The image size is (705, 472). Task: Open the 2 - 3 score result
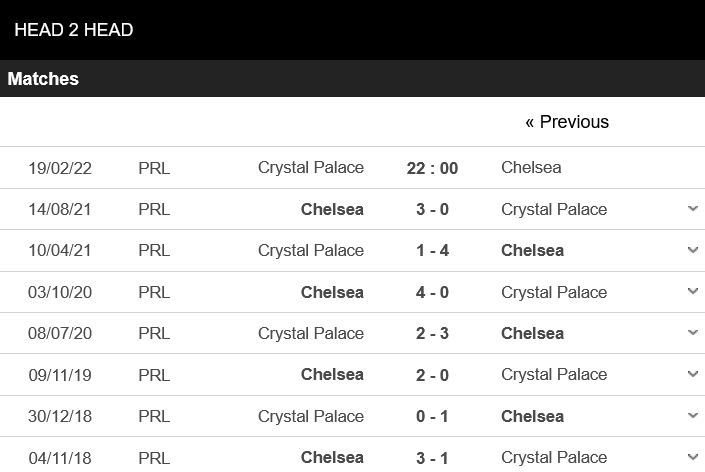coord(432,334)
